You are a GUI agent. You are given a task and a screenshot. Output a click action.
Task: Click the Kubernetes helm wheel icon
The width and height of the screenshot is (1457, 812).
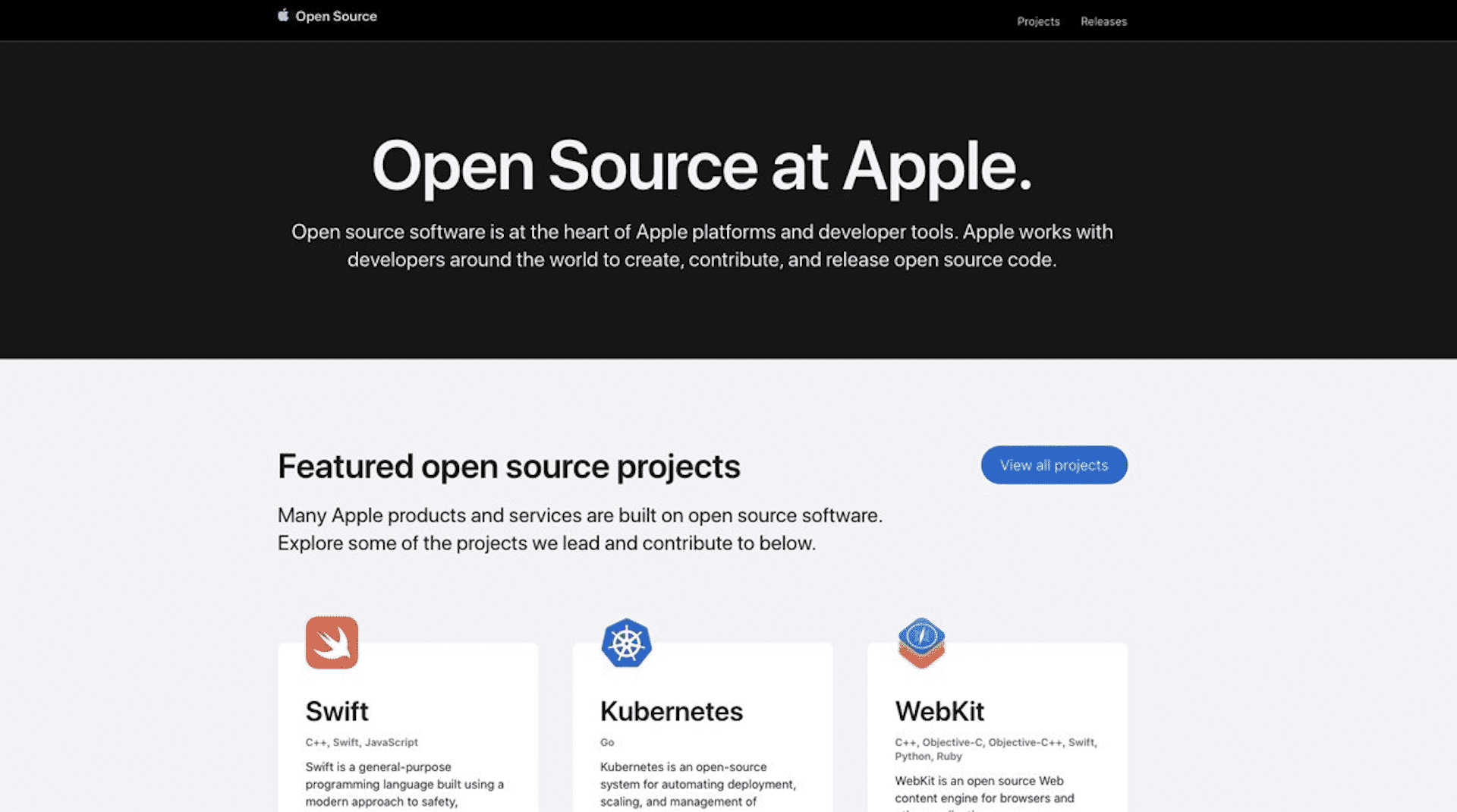pos(626,643)
